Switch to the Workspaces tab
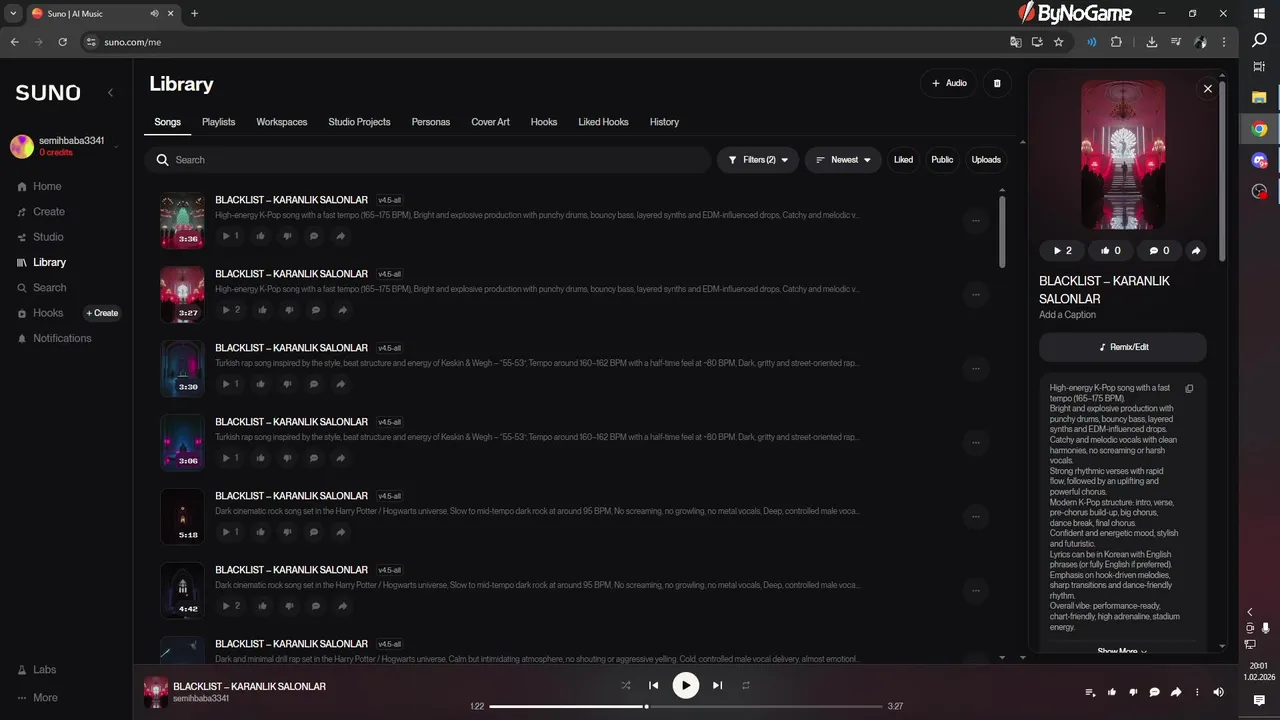1280x720 pixels. (x=282, y=122)
